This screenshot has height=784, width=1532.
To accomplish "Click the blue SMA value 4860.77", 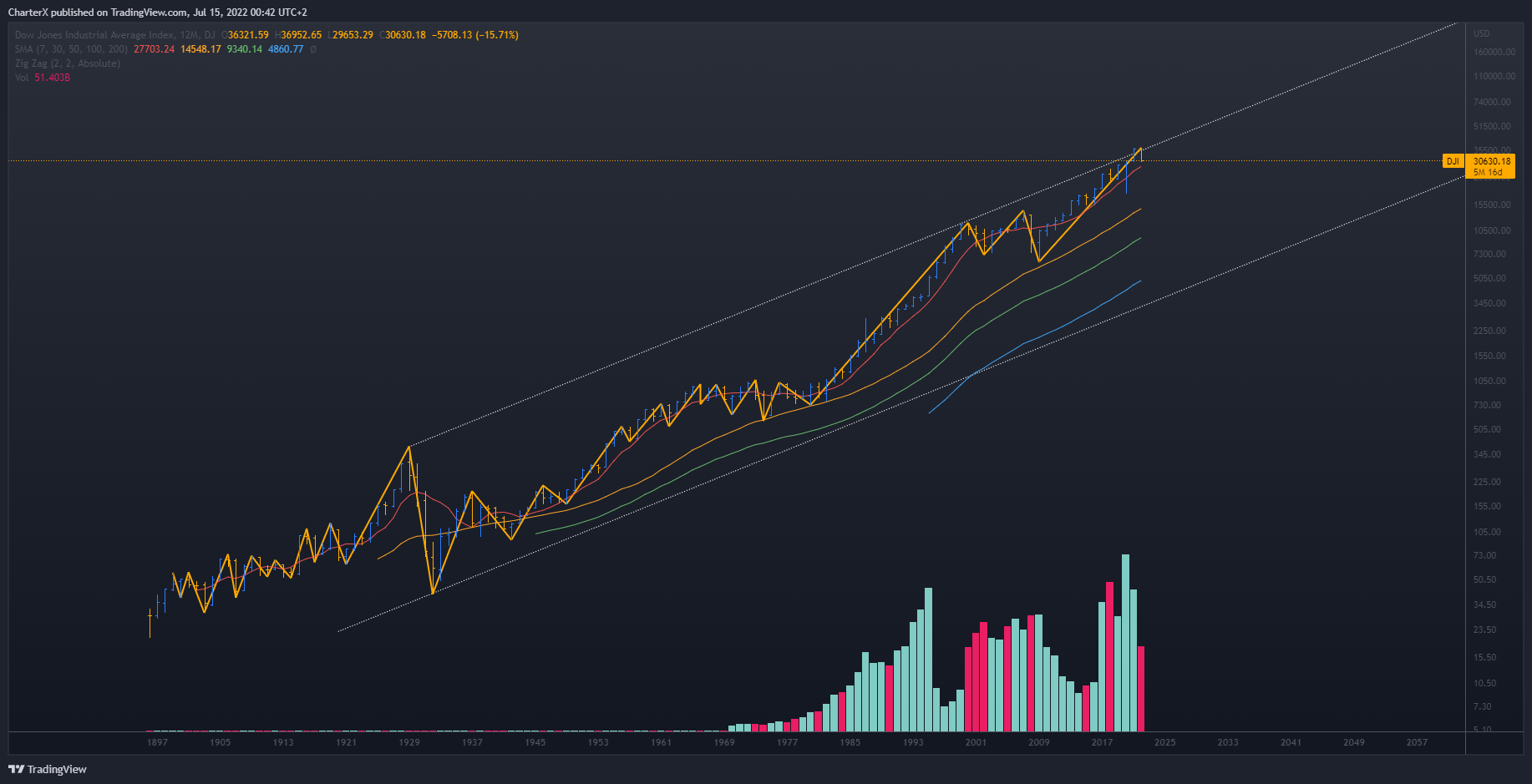I will click(286, 49).
